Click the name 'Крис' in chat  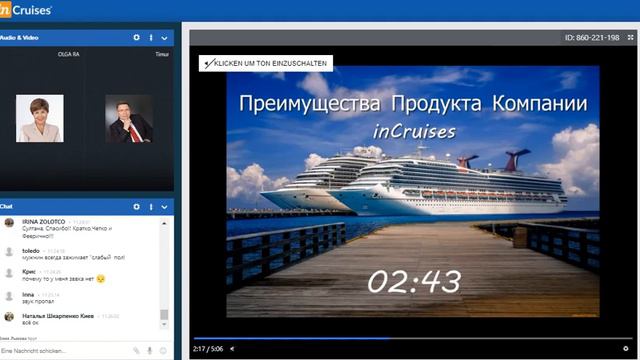[x=29, y=271]
